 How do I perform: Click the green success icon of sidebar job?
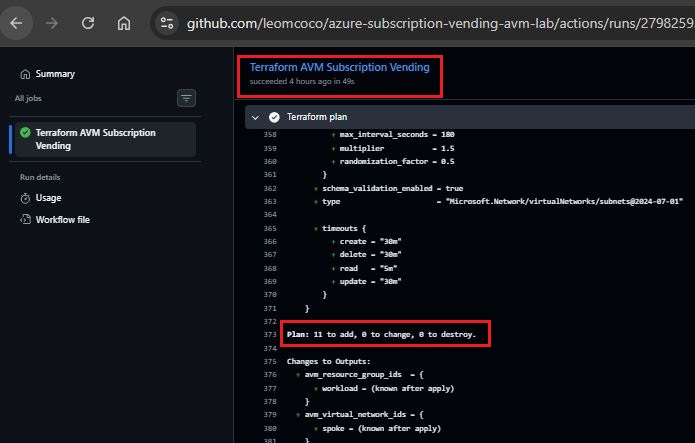pyautogui.click(x=26, y=132)
